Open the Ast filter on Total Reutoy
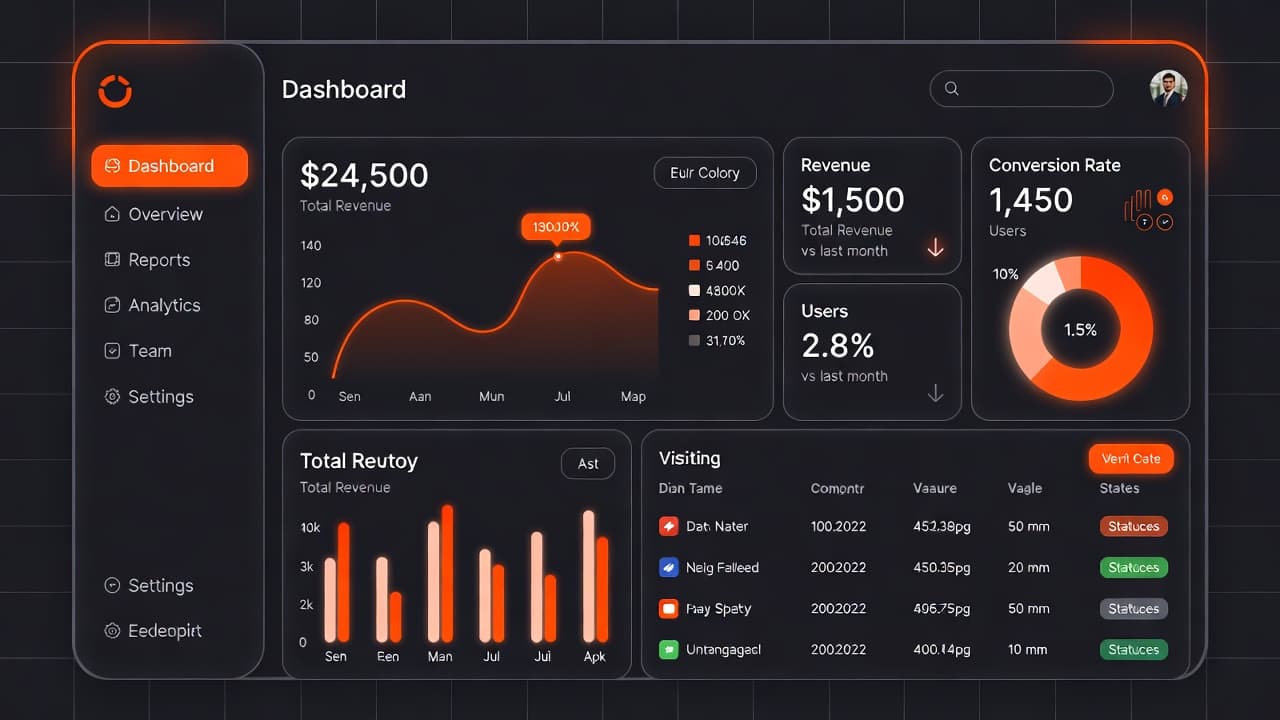 pyautogui.click(x=588, y=463)
